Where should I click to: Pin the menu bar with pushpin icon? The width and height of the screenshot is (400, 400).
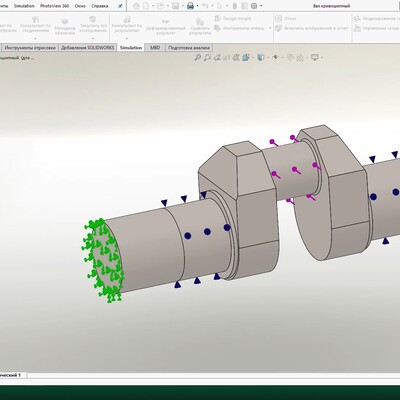(120, 6)
